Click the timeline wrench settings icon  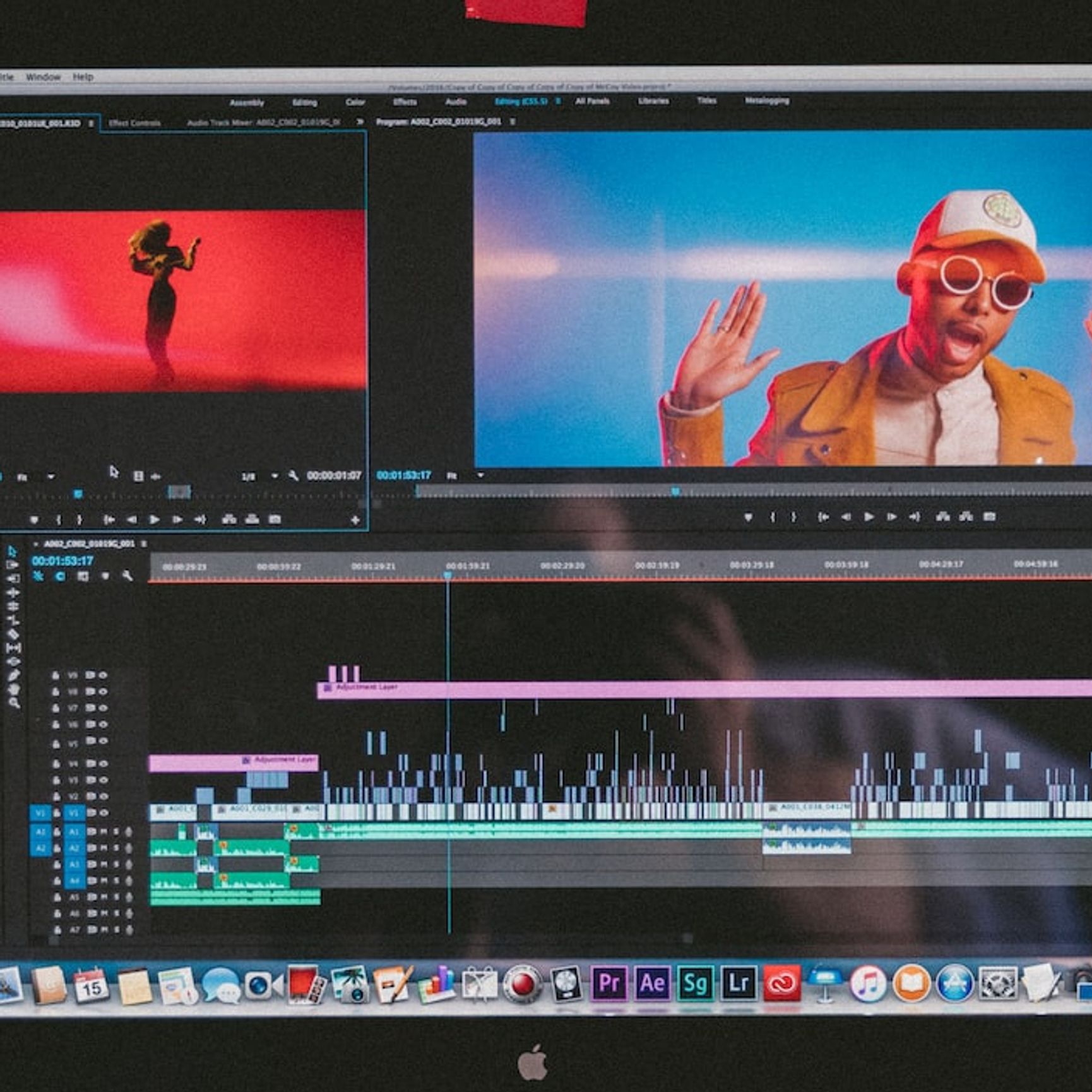127,576
